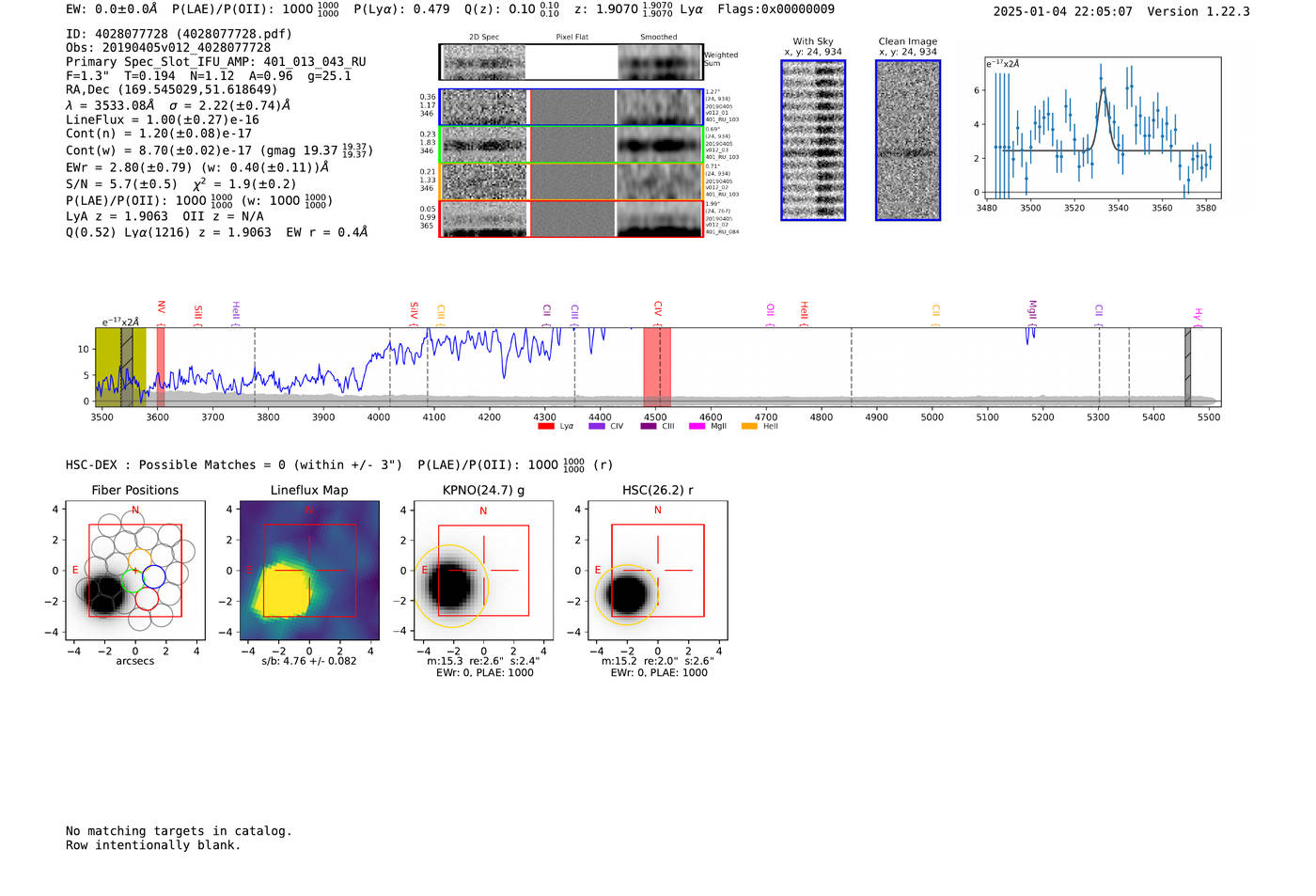The image size is (1316, 896).
Task: Click the red Lyα legend swatch
Action: (x=545, y=427)
